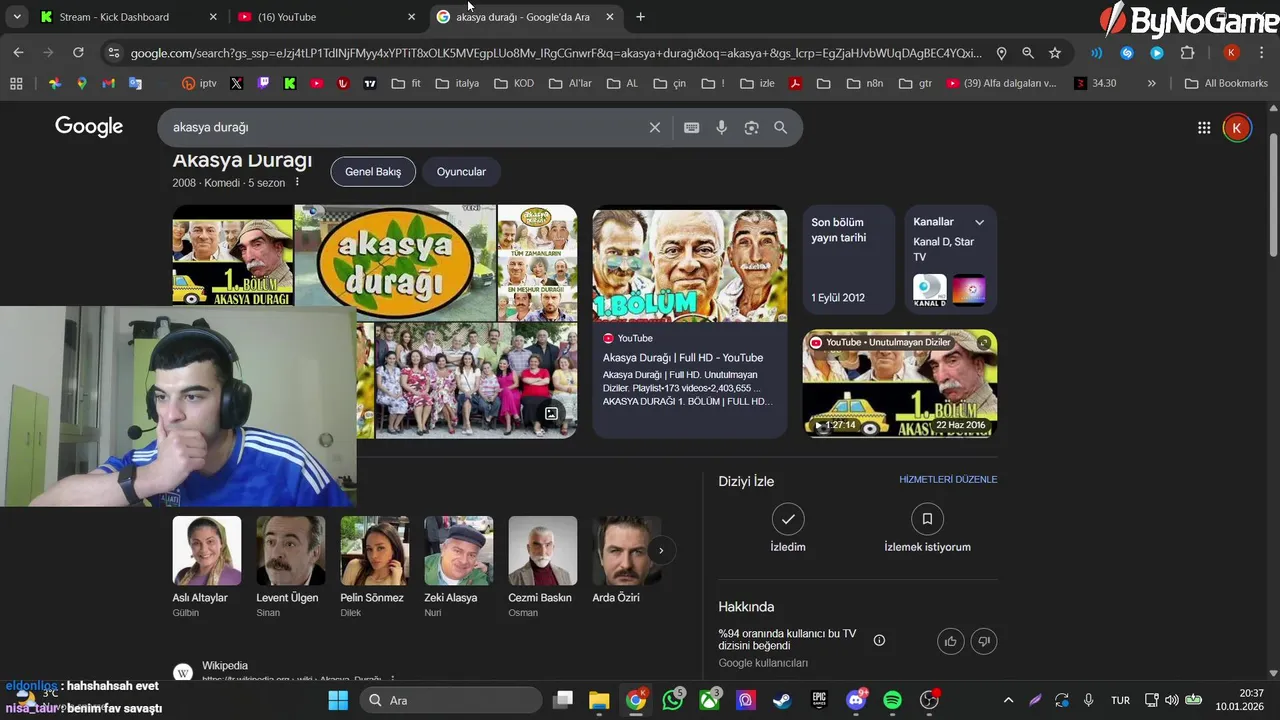Open OBS Studio from the taskbar
The image size is (1280, 720).
tap(930, 700)
